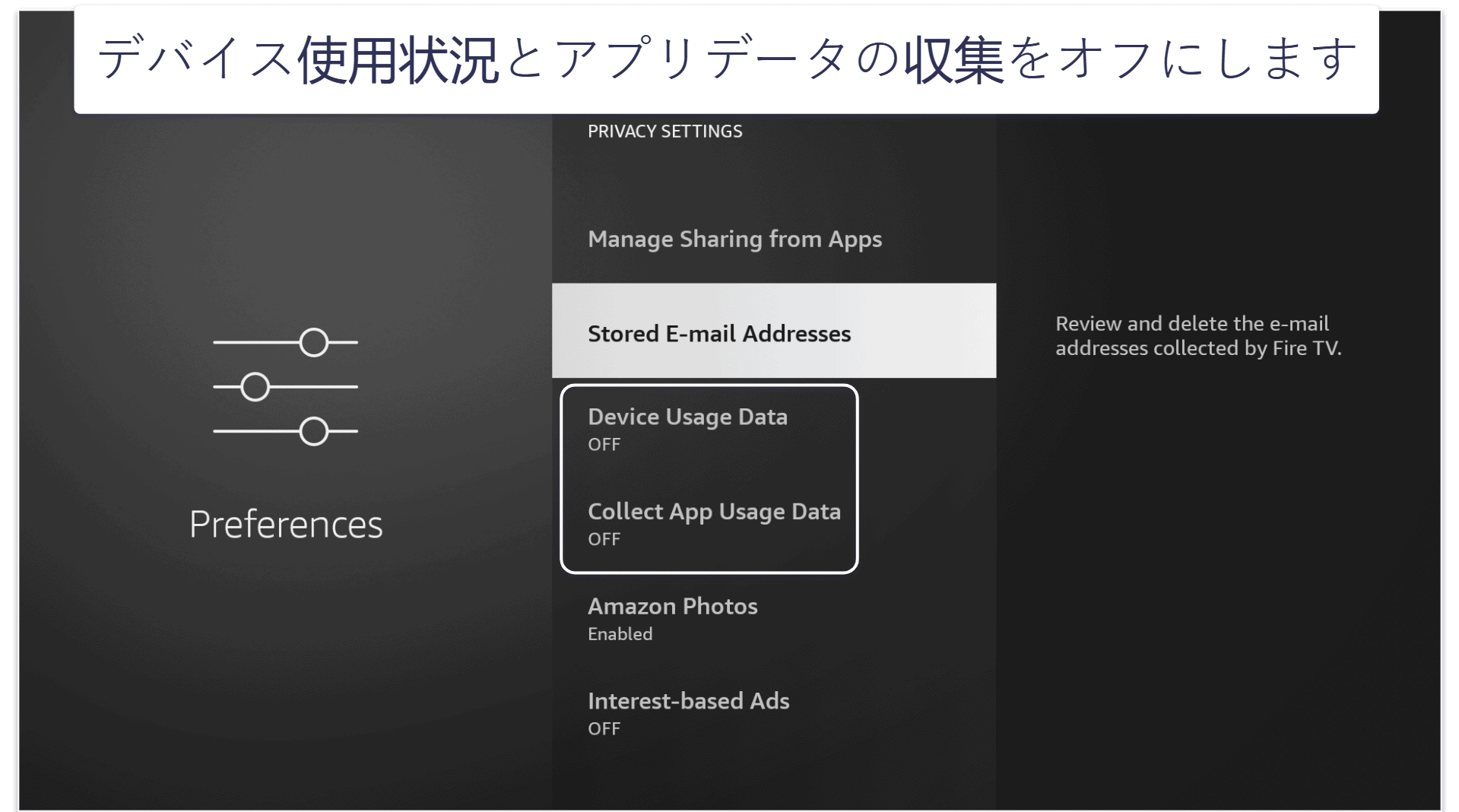Click the e-mail addresses description text
The image size is (1459, 812).
pos(1198,335)
